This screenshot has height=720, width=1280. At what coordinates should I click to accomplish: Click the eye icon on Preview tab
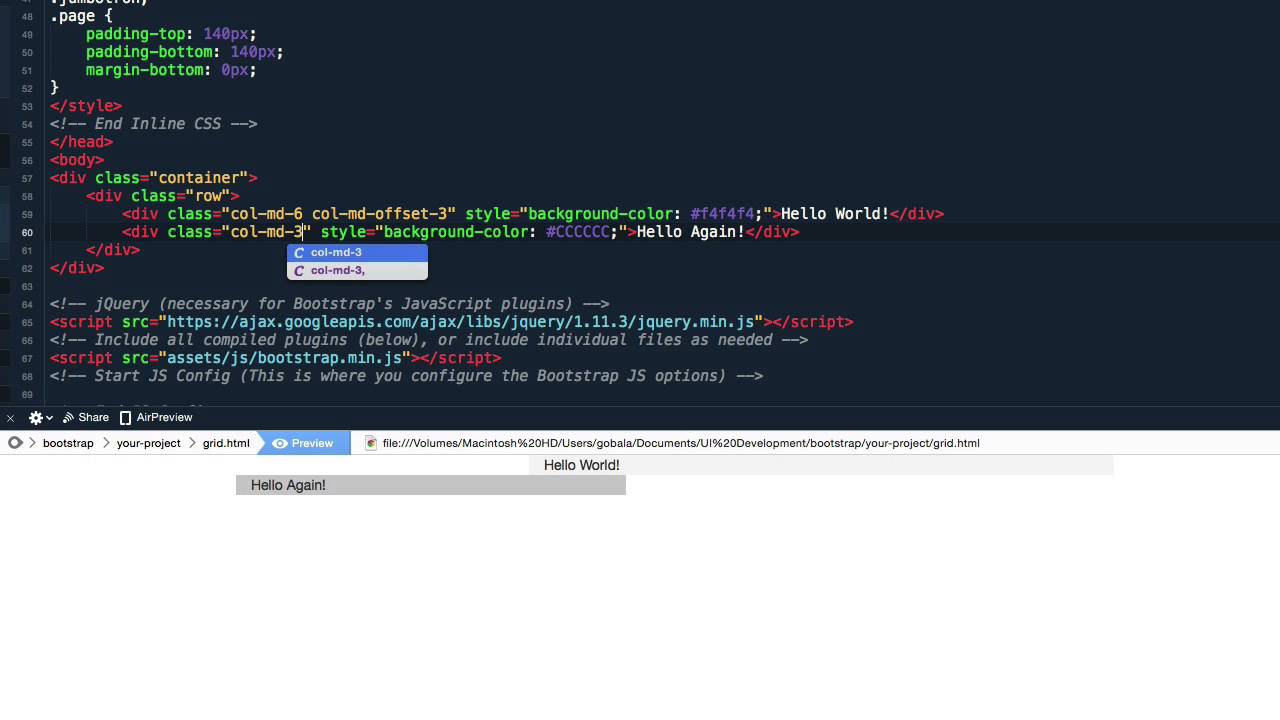pyautogui.click(x=280, y=443)
